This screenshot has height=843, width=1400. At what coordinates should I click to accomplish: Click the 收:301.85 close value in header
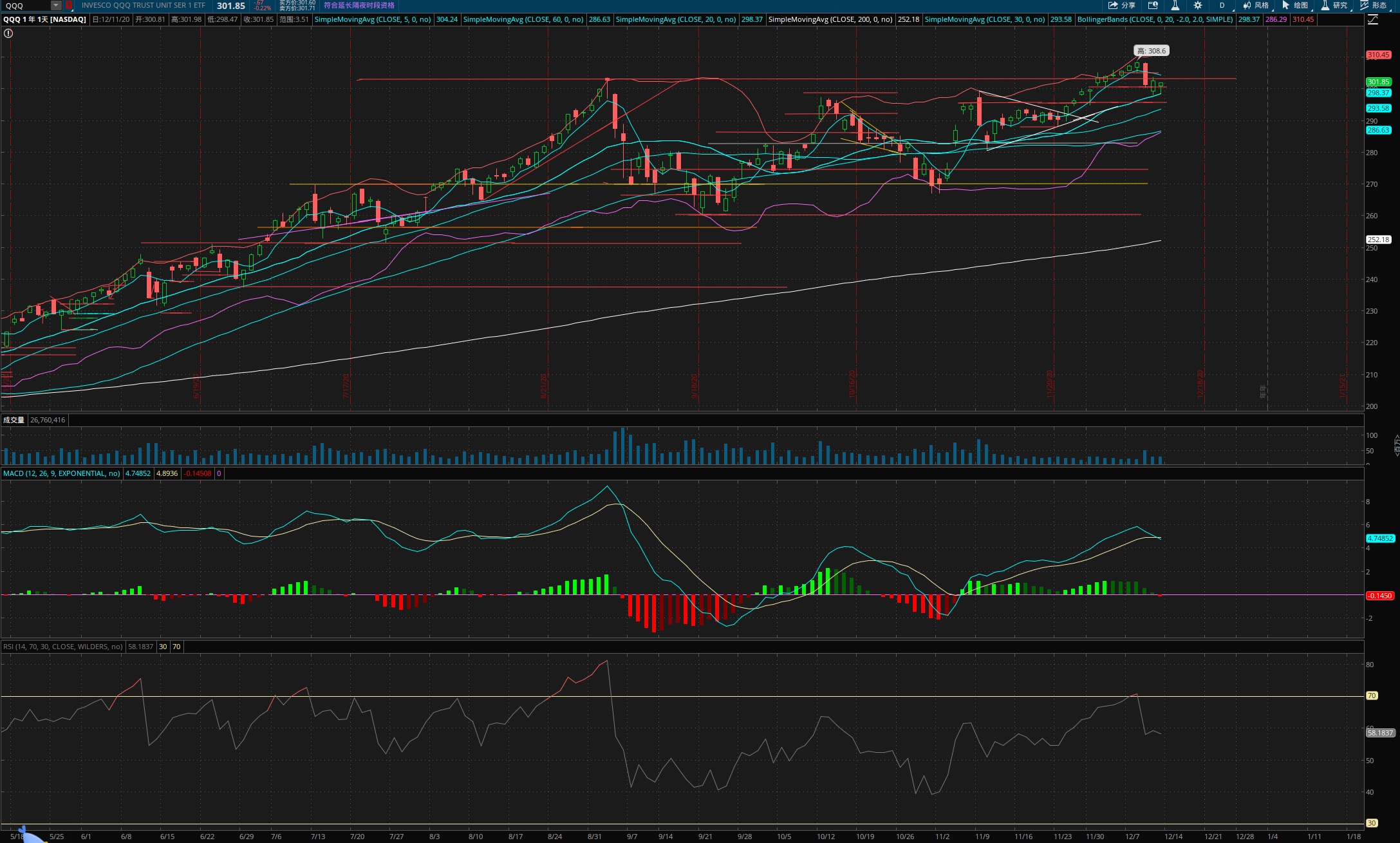[259, 19]
